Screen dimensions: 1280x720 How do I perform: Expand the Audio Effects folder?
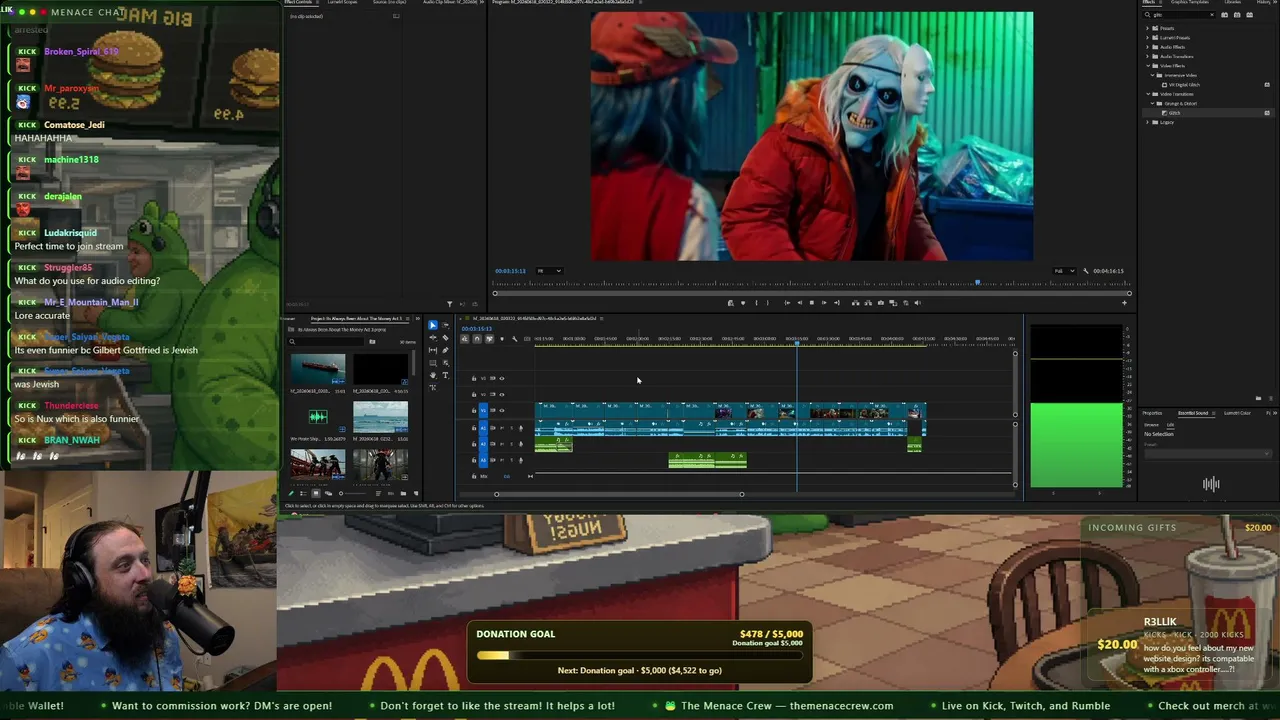click(x=1148, y=47)
